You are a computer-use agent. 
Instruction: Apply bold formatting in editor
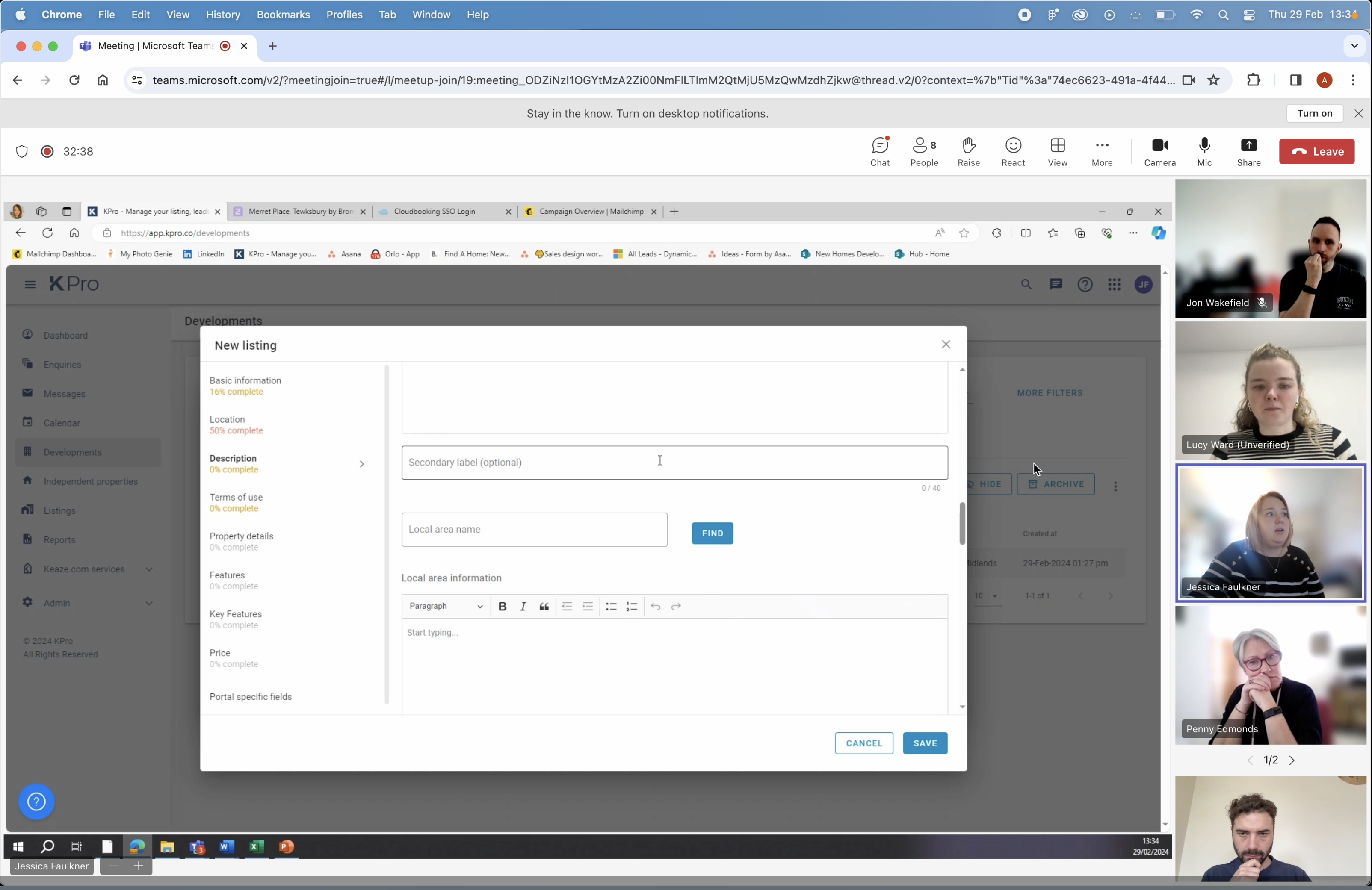click(502, 606)
